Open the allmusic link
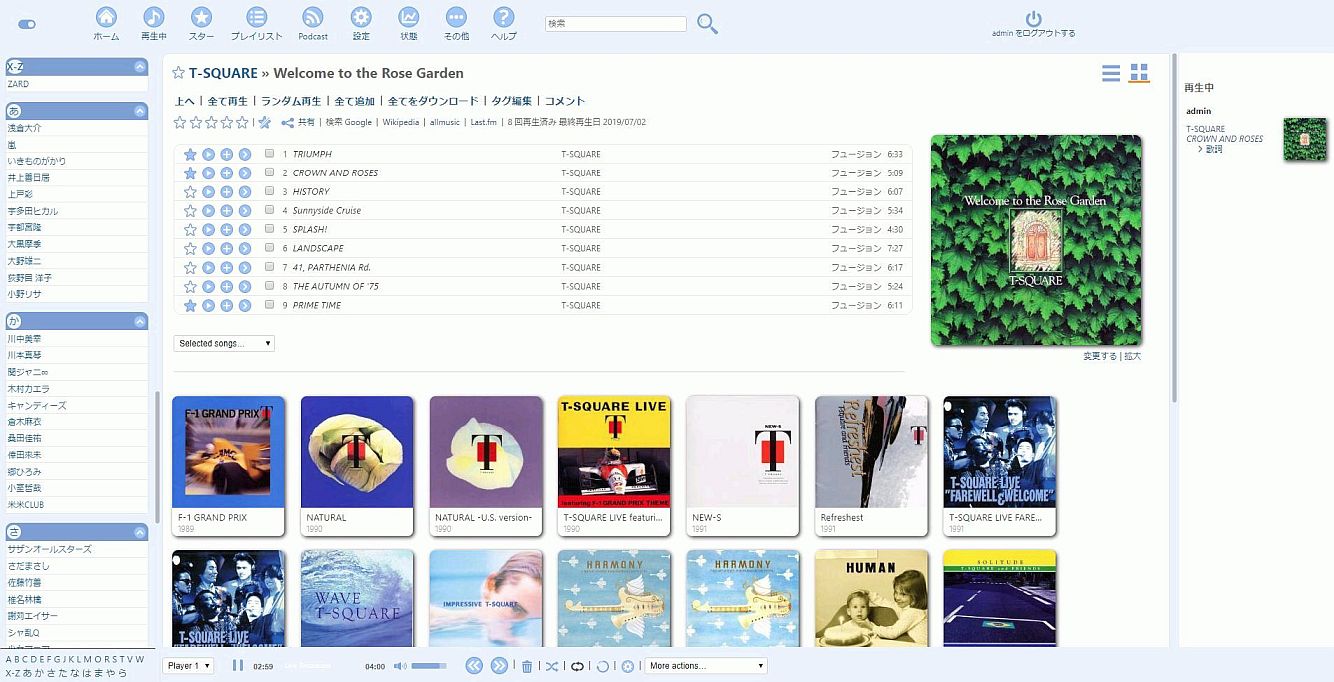Viewport: 1334px width, 682px height. click(x=445, y=123)
